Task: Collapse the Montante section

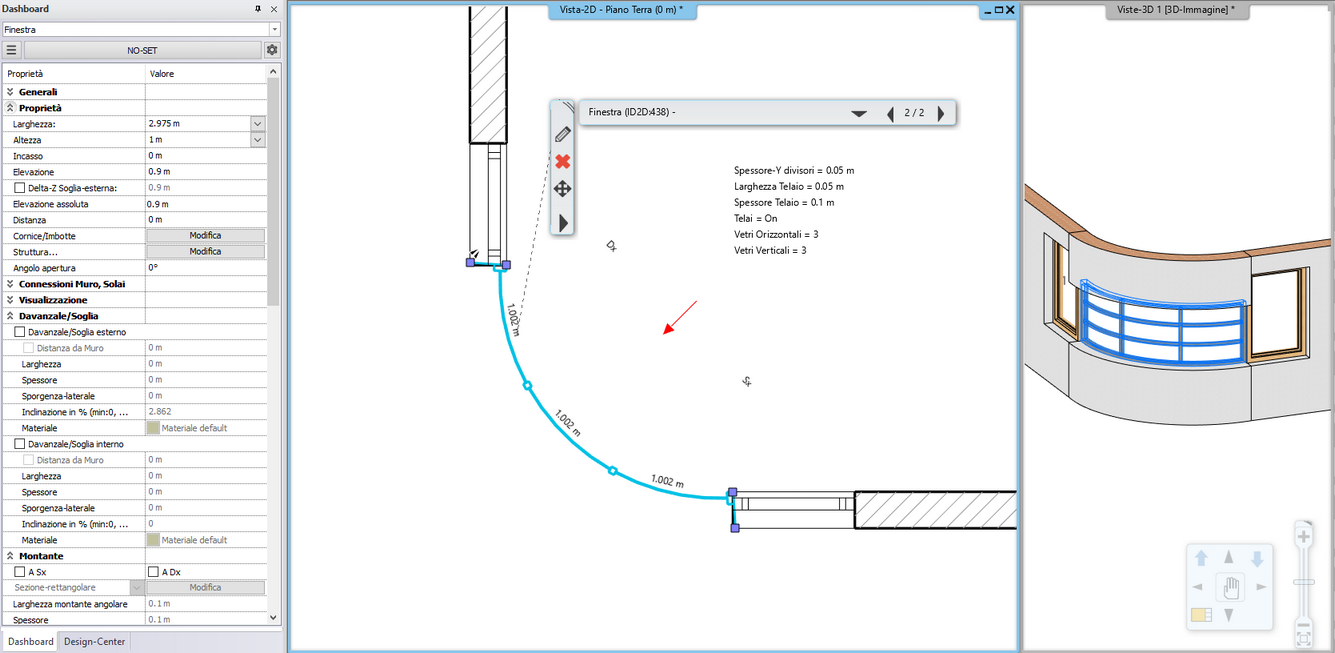Action: [10, 556]
